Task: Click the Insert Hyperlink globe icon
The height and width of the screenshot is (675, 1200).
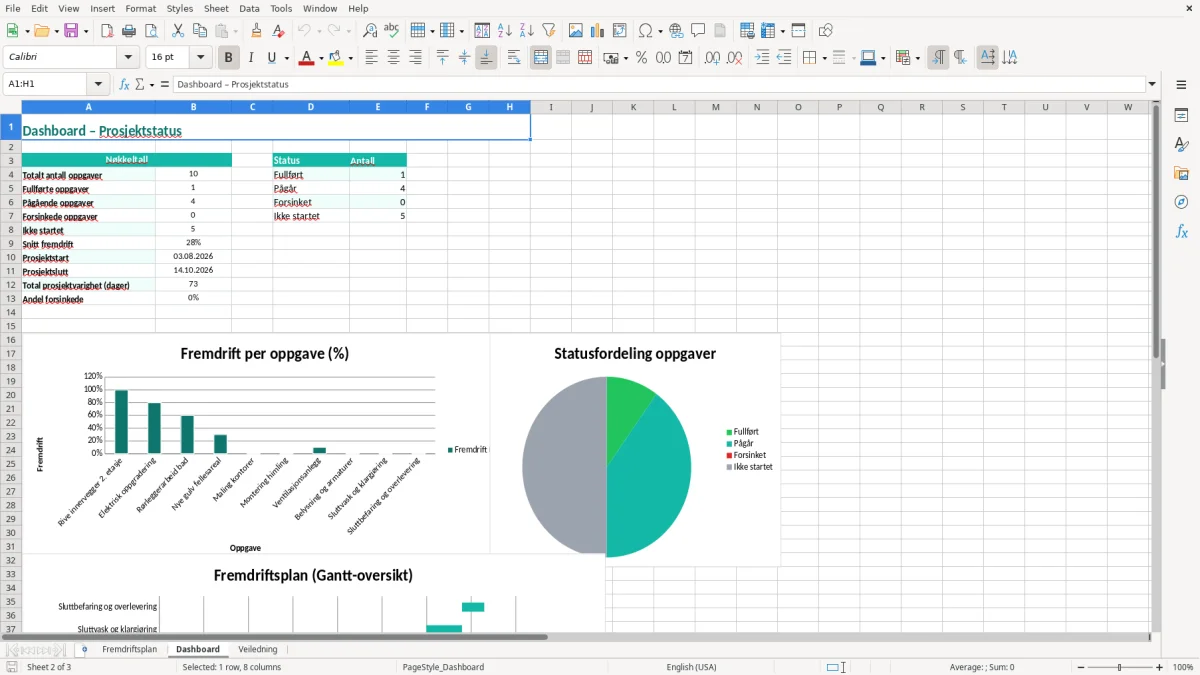Action: [676, 31]
